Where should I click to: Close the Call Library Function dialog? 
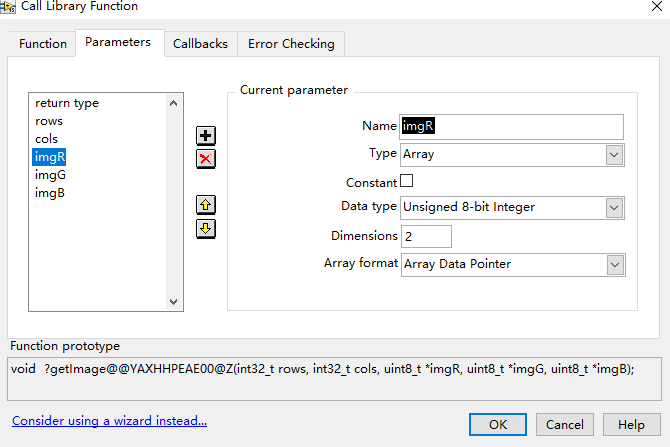pos(657,6)
